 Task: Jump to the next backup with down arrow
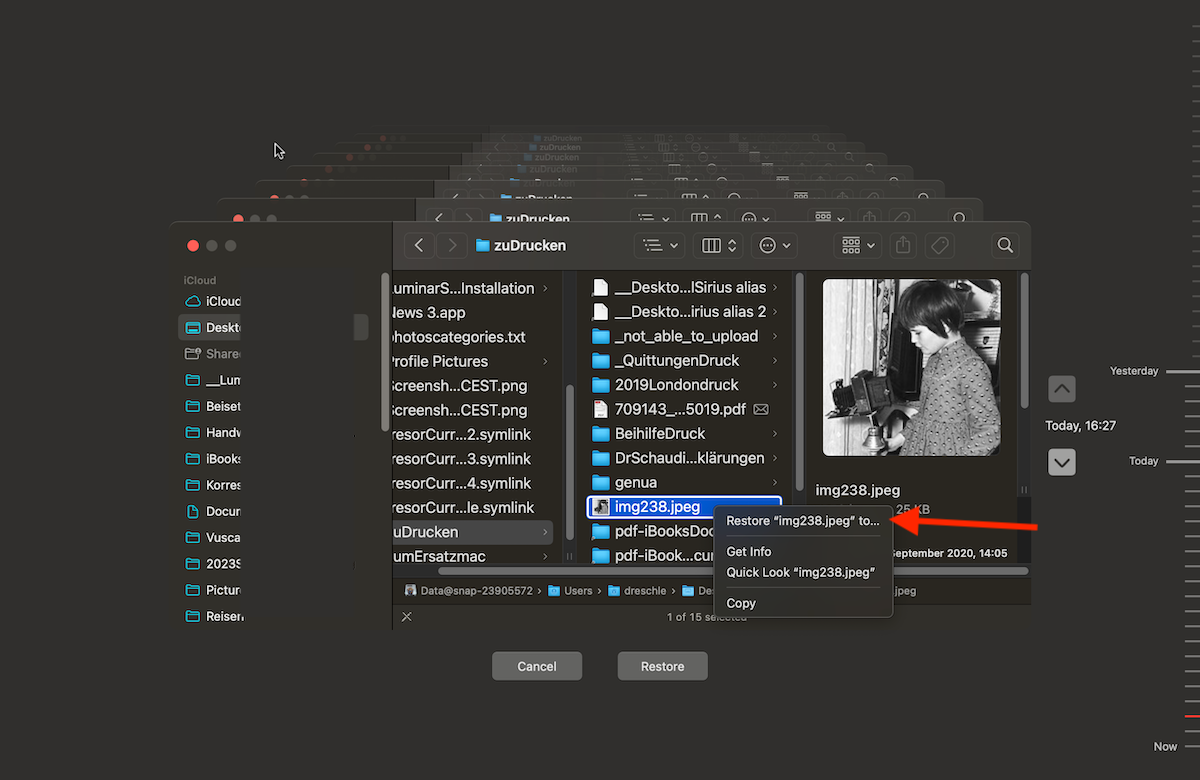[1062, 462]
